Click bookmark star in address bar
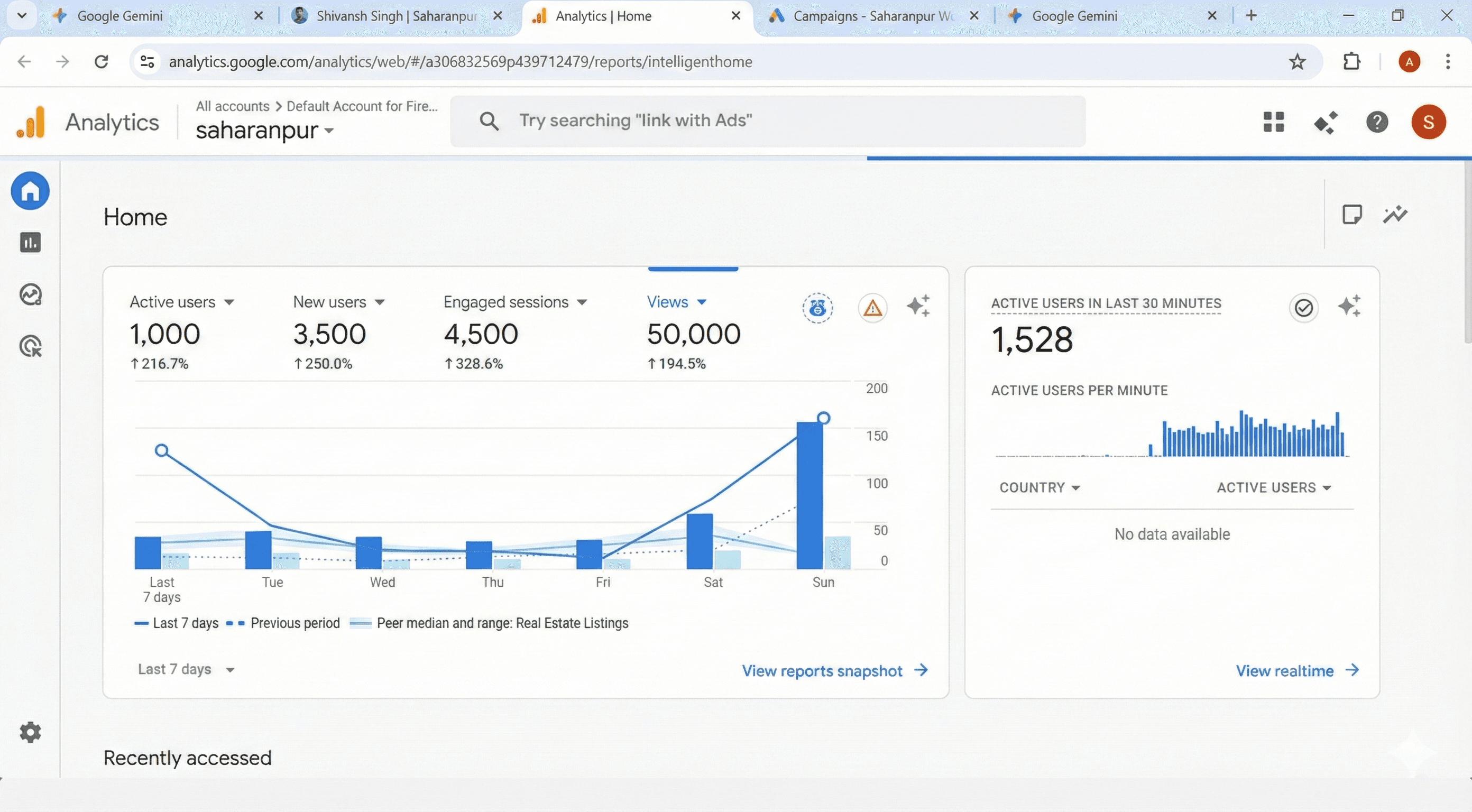 (1297, 62)
